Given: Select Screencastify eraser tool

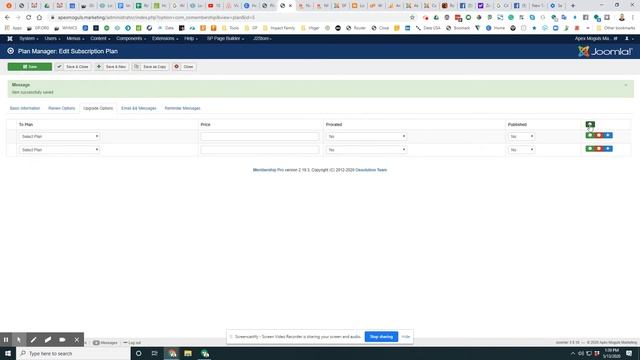Looking at the screenshot, I should tap(48, 340).
